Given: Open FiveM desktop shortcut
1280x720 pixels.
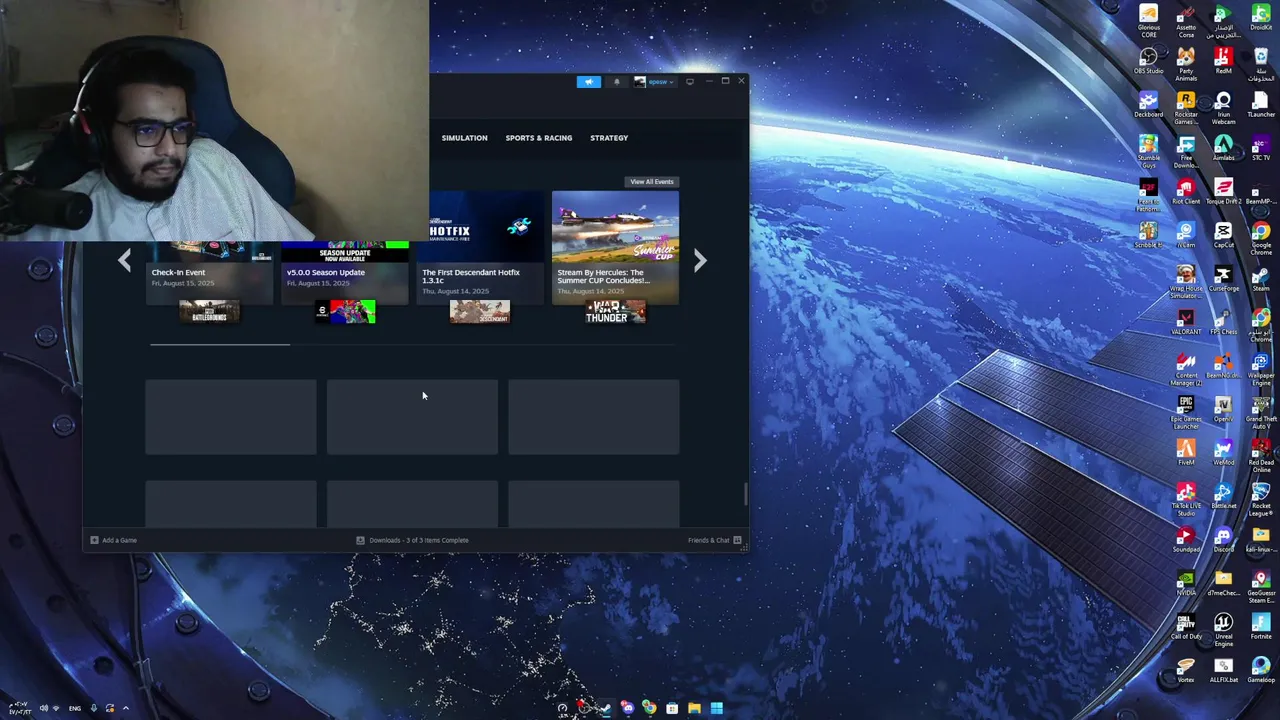Looking at the screenshot, I should [1186, 452].
